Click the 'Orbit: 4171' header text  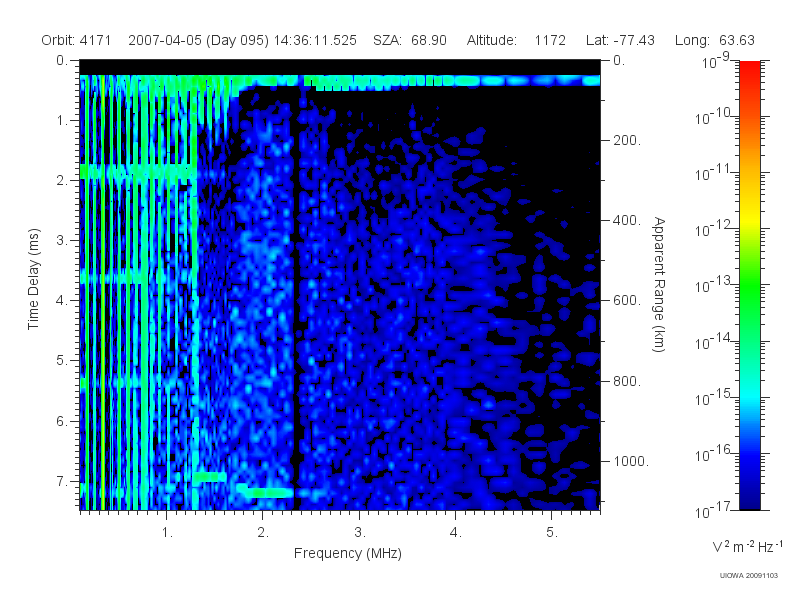pyautogui.click(x=76, y=40)
